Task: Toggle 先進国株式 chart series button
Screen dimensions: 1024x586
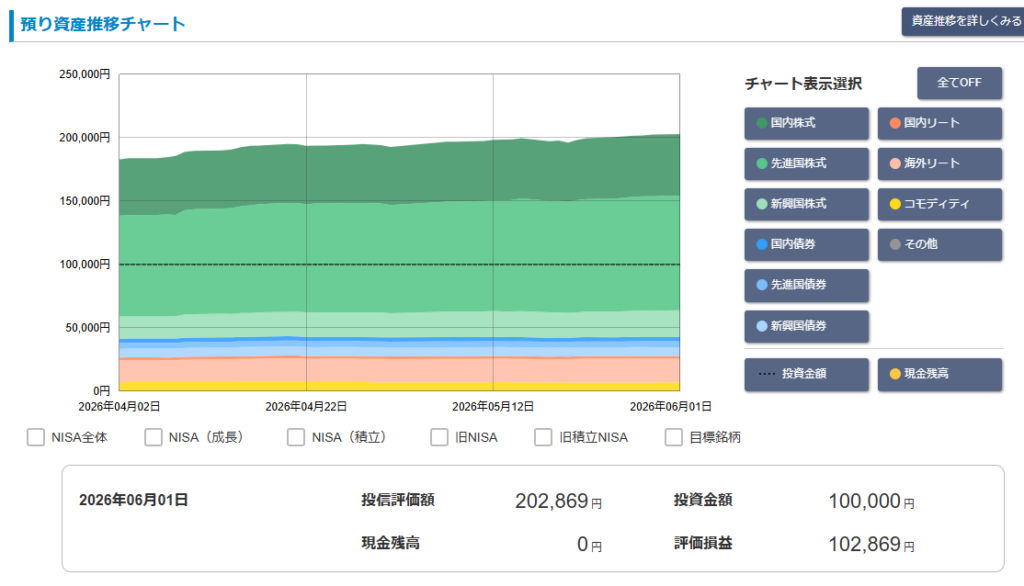Action: [806, 164]
